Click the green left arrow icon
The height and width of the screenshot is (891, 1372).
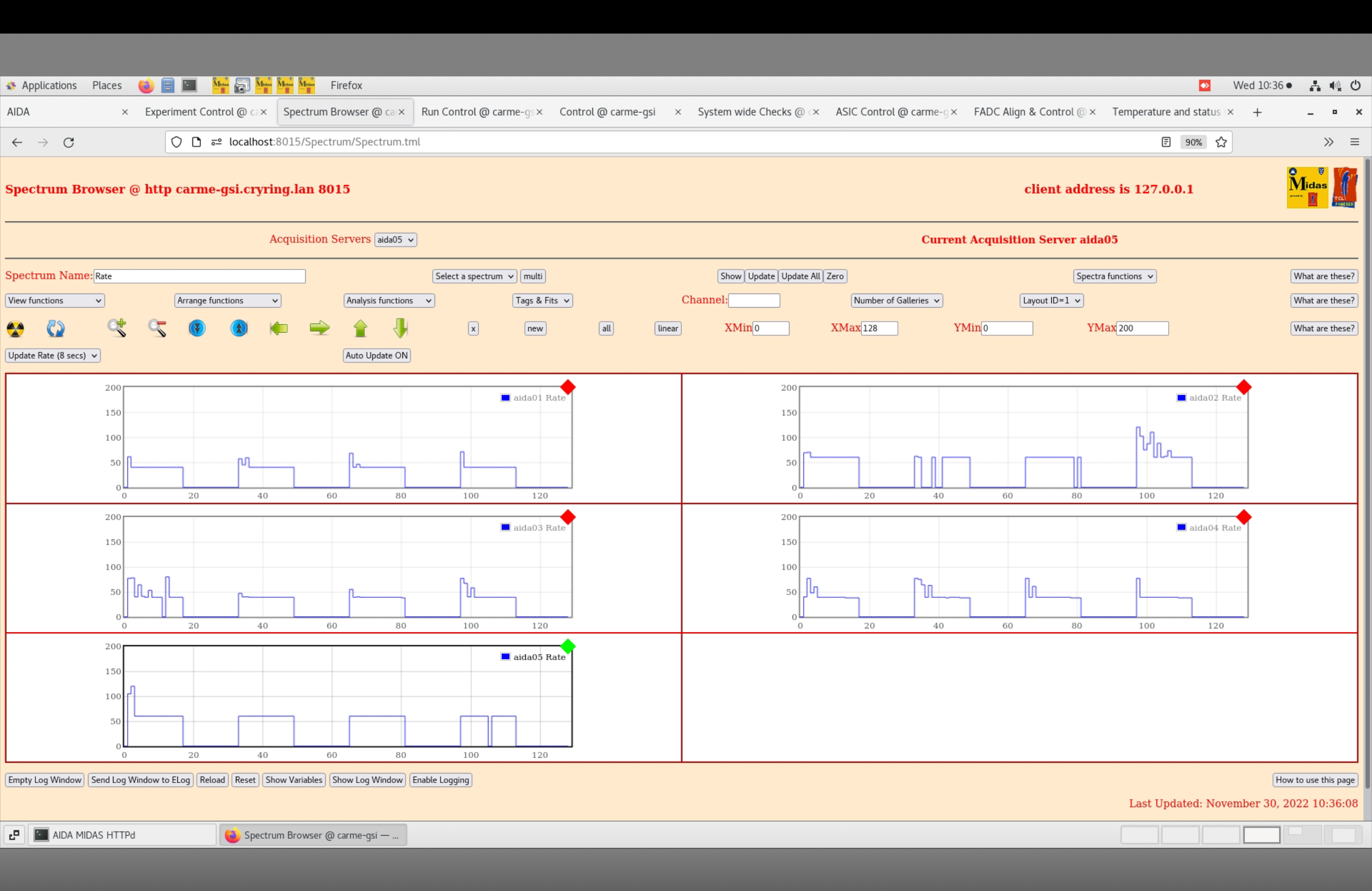[279, 328]
